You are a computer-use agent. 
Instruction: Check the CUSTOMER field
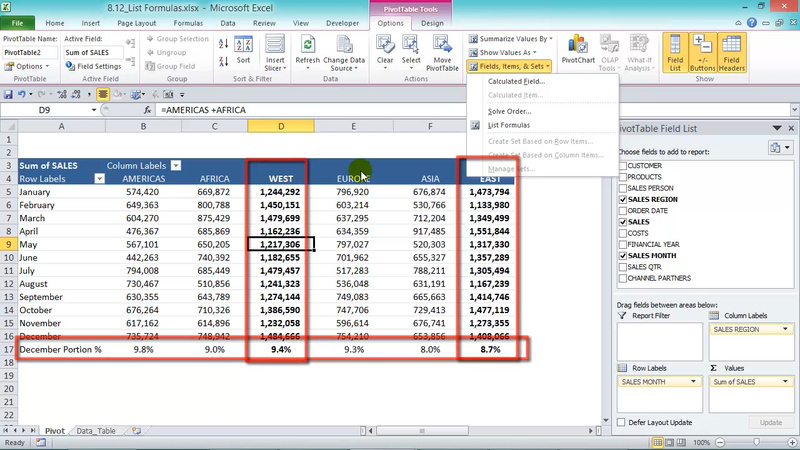click(623, 166)
